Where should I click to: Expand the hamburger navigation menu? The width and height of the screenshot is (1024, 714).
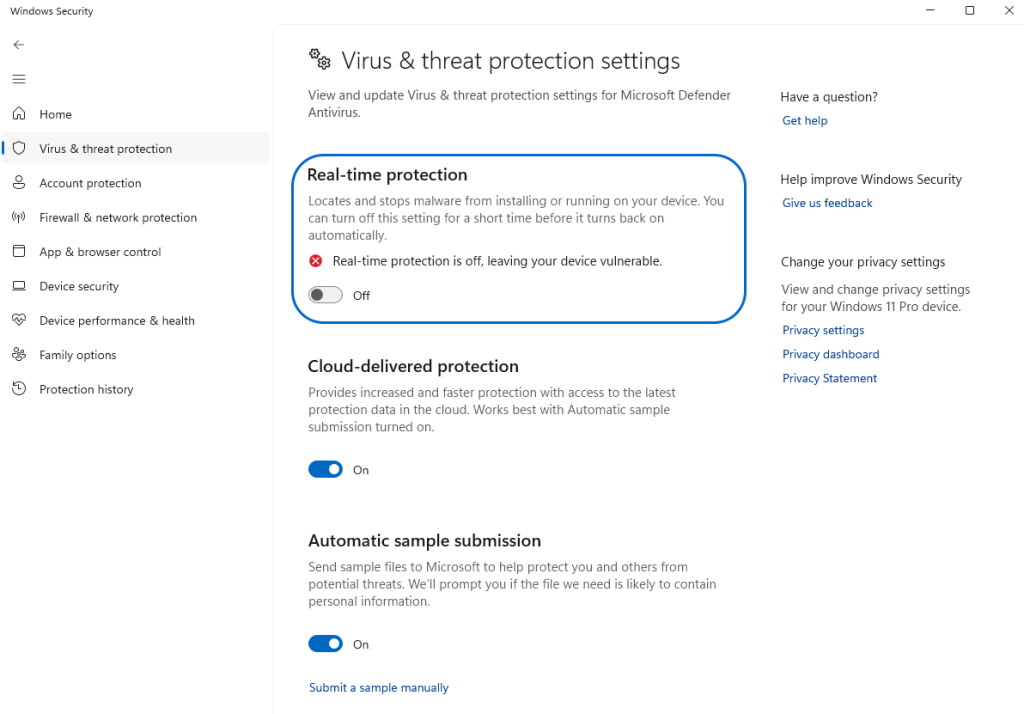[18, 79]
